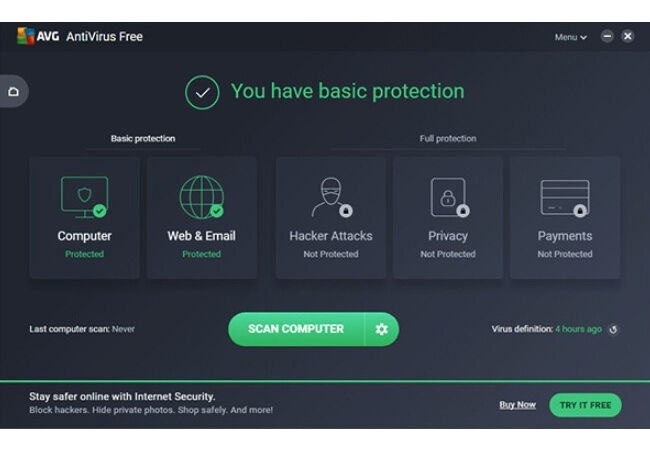Click 'Not Protected' status under Payments
The width and height of the screenshot is (650, 450).
tap(565, 254)
